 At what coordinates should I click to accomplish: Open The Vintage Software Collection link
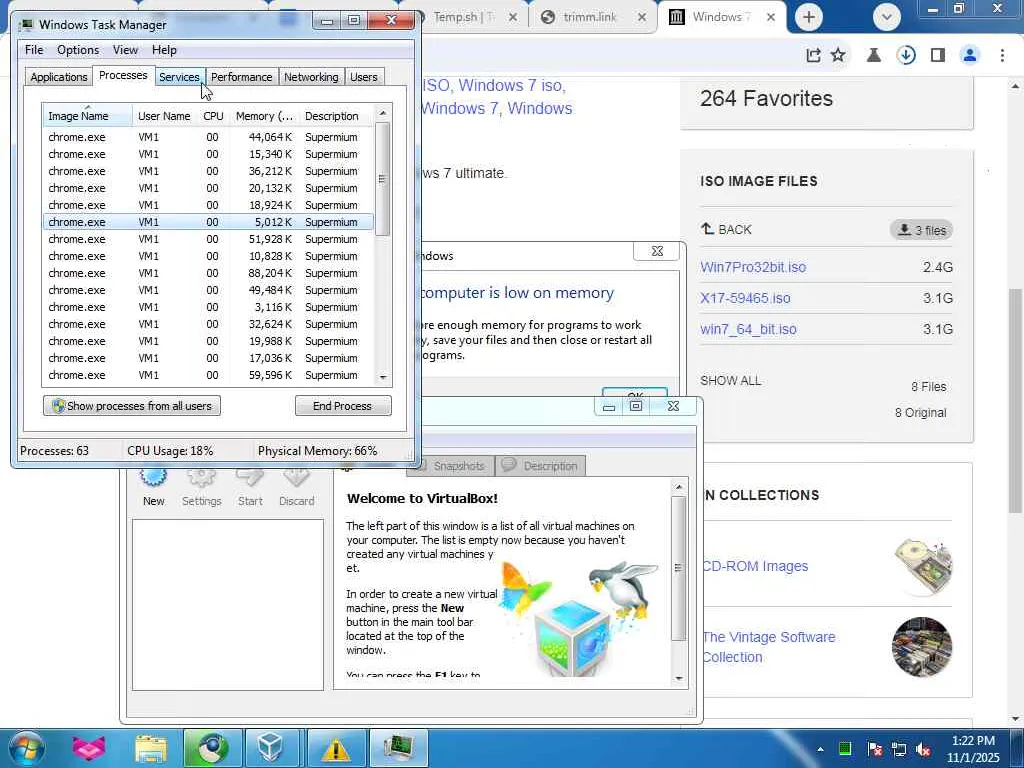(x=768, y=647)
